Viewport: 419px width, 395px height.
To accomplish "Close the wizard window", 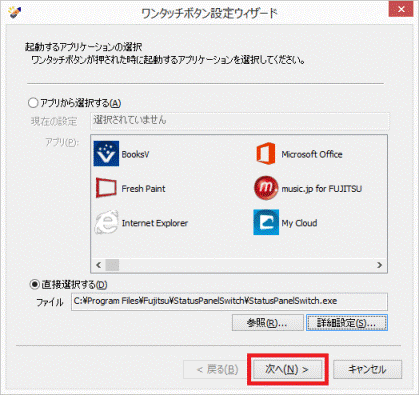I will 401,9.
